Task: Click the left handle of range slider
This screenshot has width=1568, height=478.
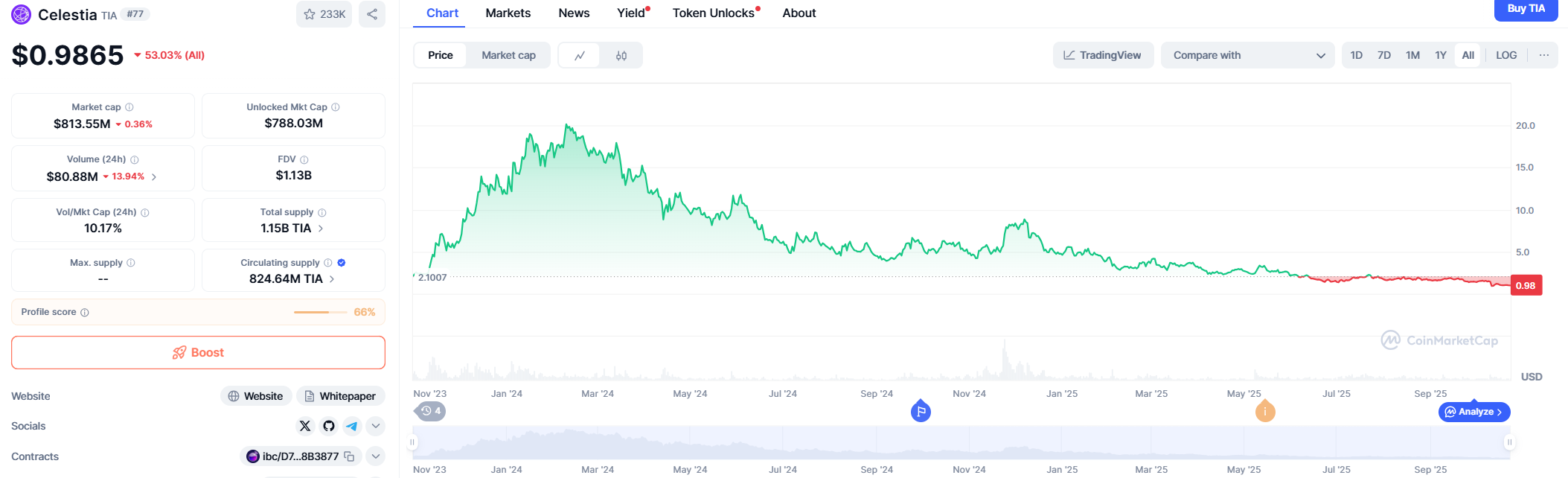Action: [412, 442]
